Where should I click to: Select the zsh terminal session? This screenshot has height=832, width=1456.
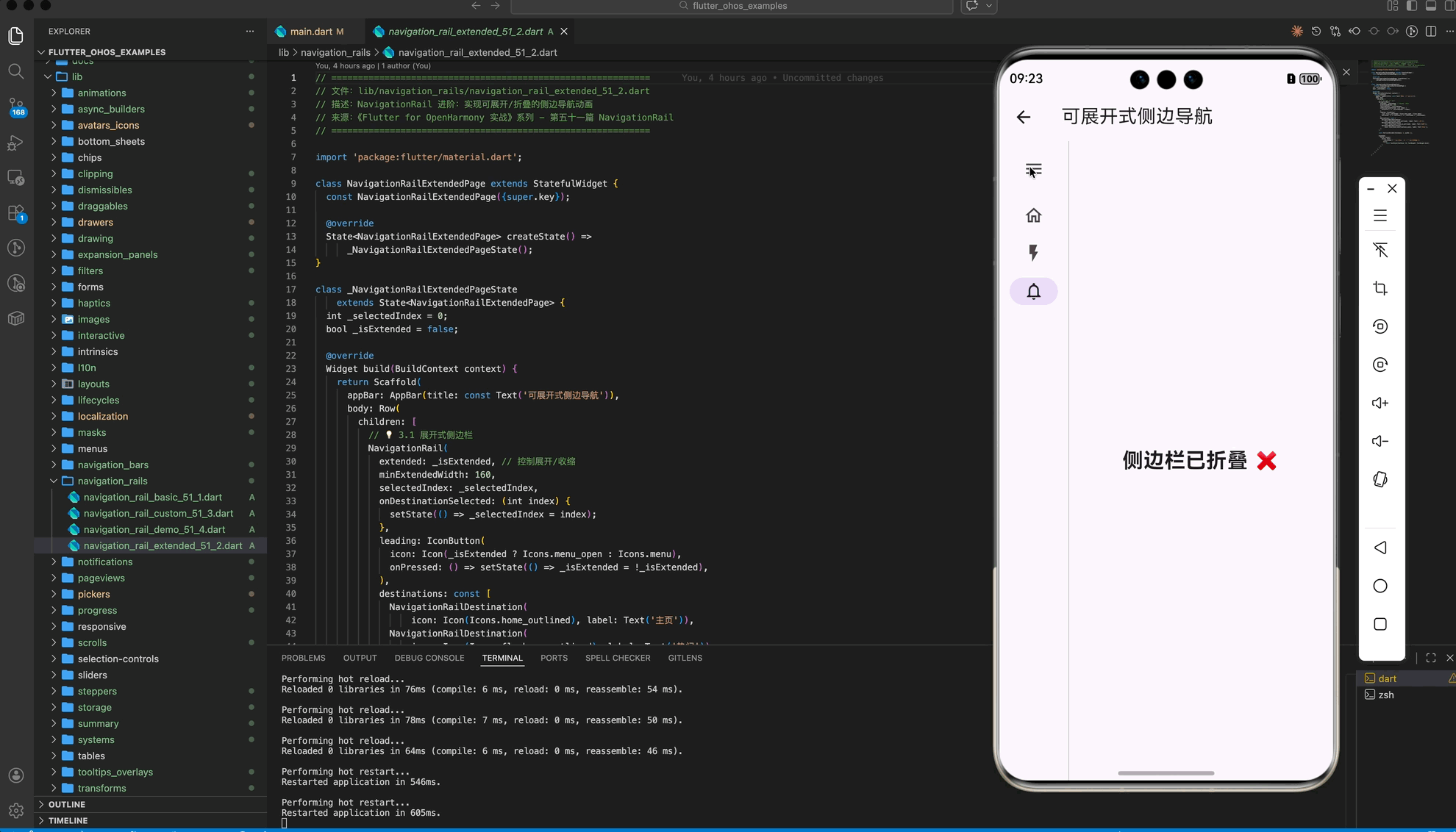(1385, 695)
